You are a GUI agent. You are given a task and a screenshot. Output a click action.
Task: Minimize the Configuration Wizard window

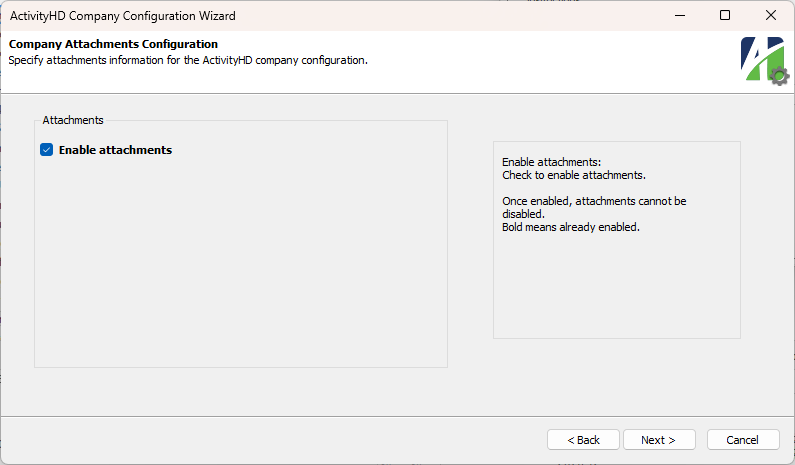pyautogui.click(x=680, y=15)
